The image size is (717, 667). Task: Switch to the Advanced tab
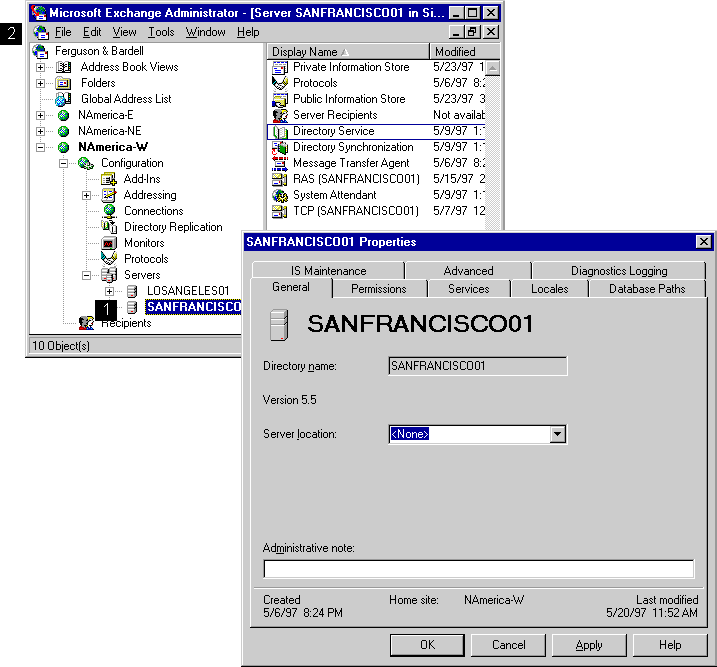[468, 271]
